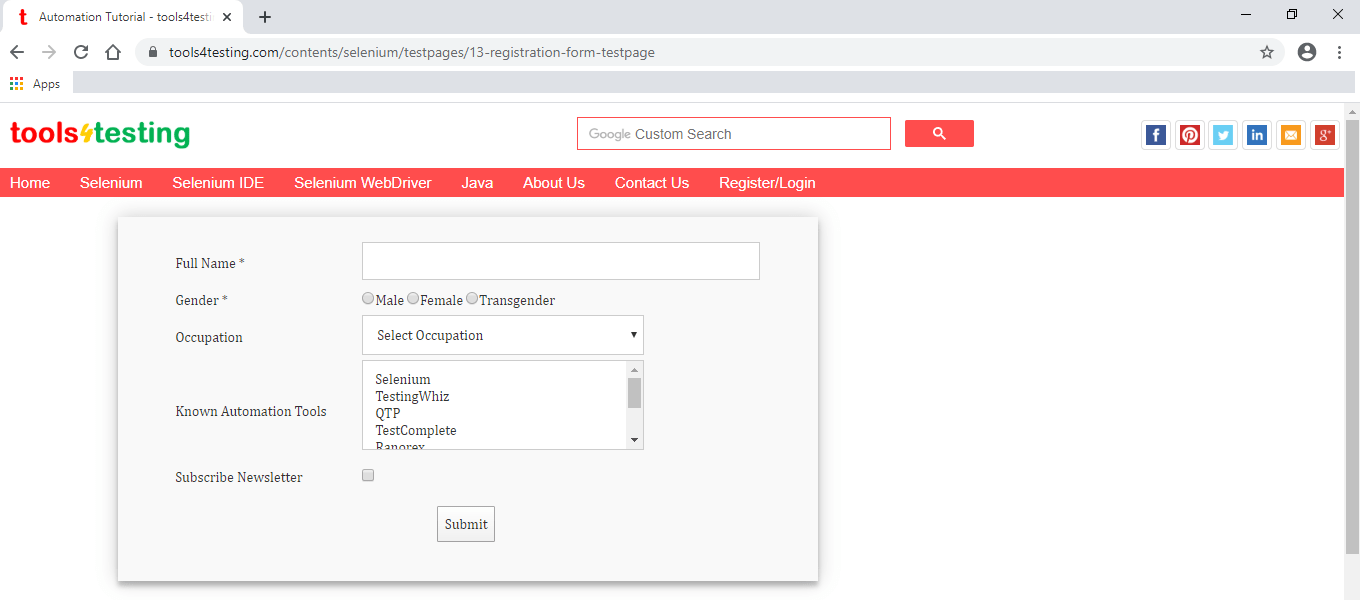This screenshot has width=1360, height=600.
Task: Click inside the Full Name input field
Action: click(x=560, y=260)
